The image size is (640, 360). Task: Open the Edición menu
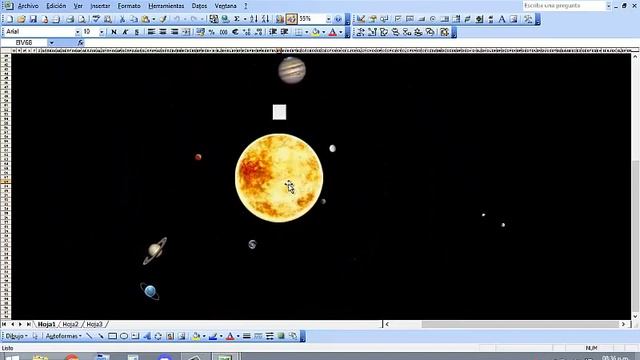click(x=56, y=6)
